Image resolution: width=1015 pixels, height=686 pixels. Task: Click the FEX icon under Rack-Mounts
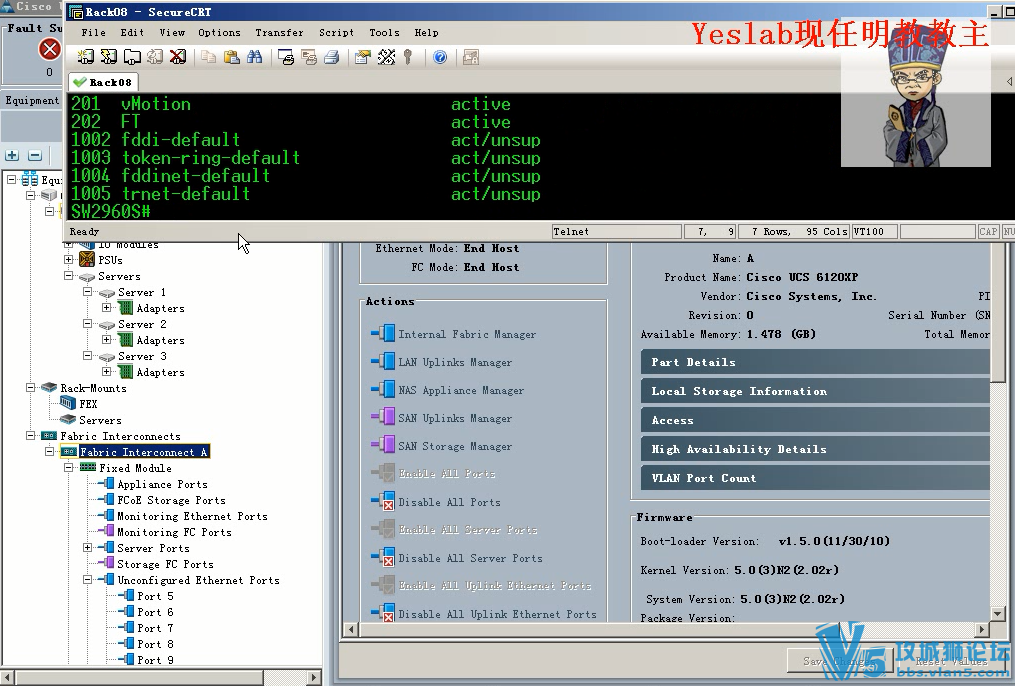(68, 403)
